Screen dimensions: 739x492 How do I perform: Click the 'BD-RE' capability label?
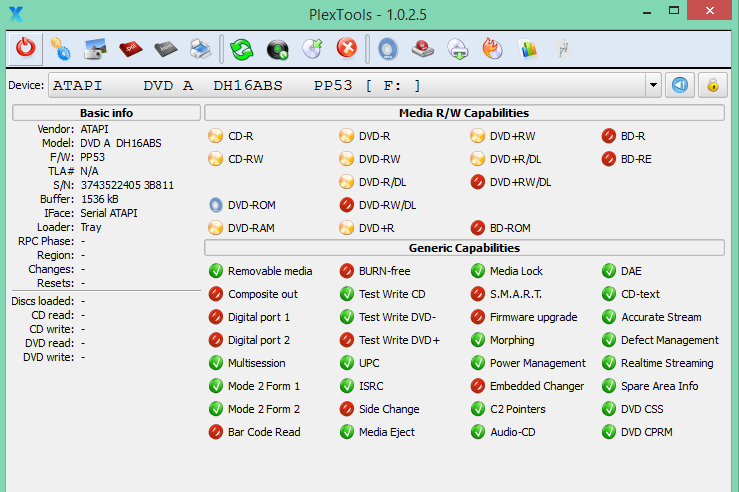pyautogui.click(x=636, y=159)
